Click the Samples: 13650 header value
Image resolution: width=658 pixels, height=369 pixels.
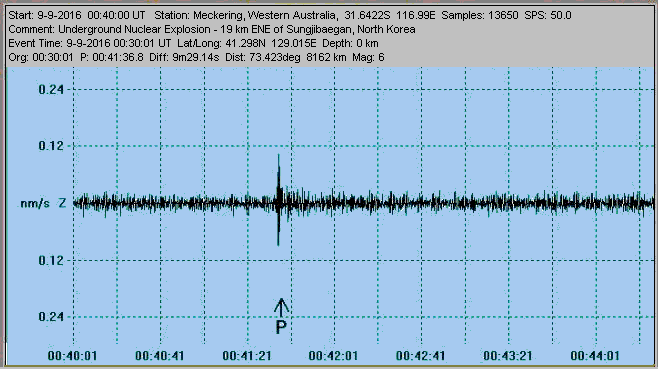pos(479,16)
